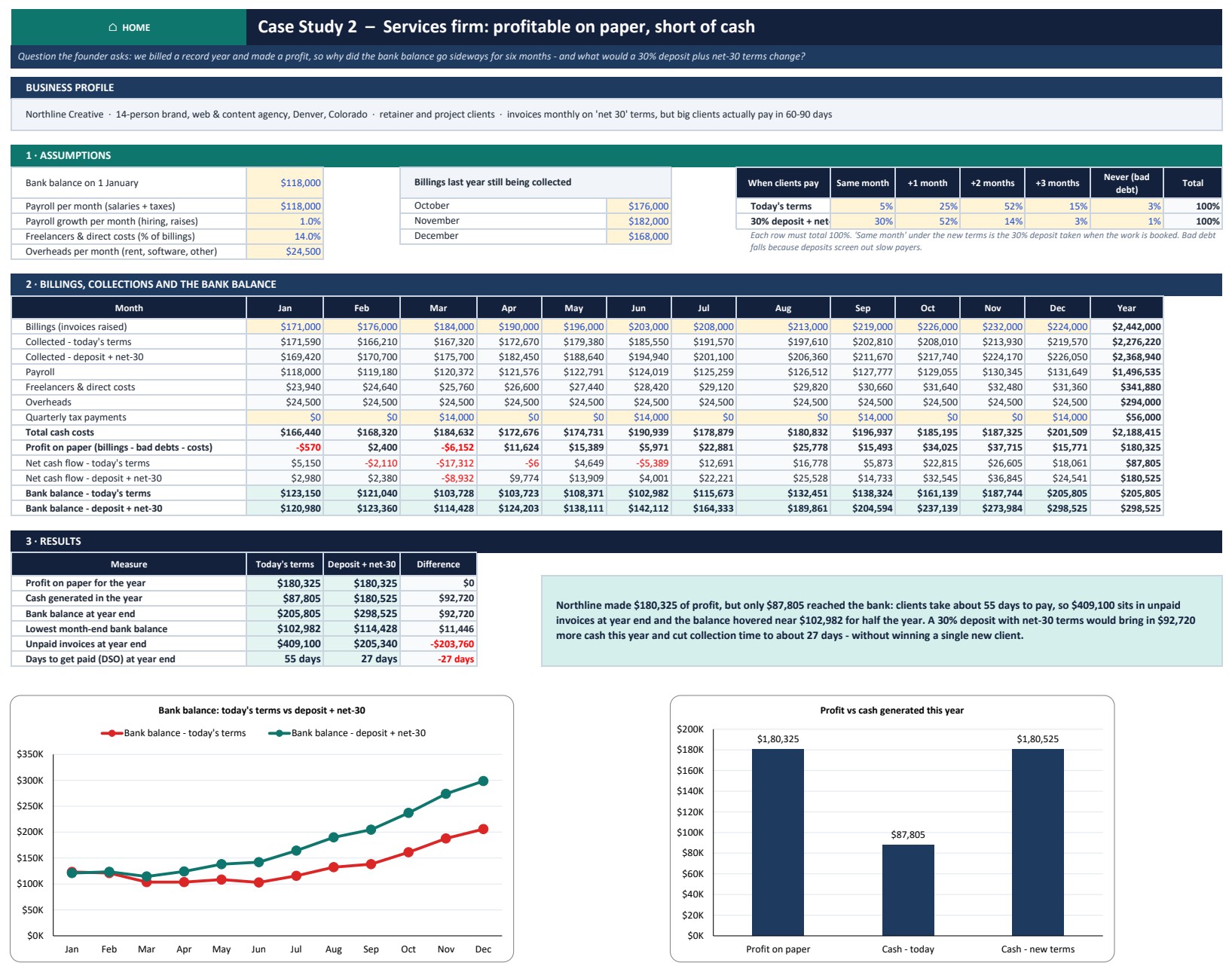
Task: Click the 'Profit on paper' bar
Action: (778, 842)
